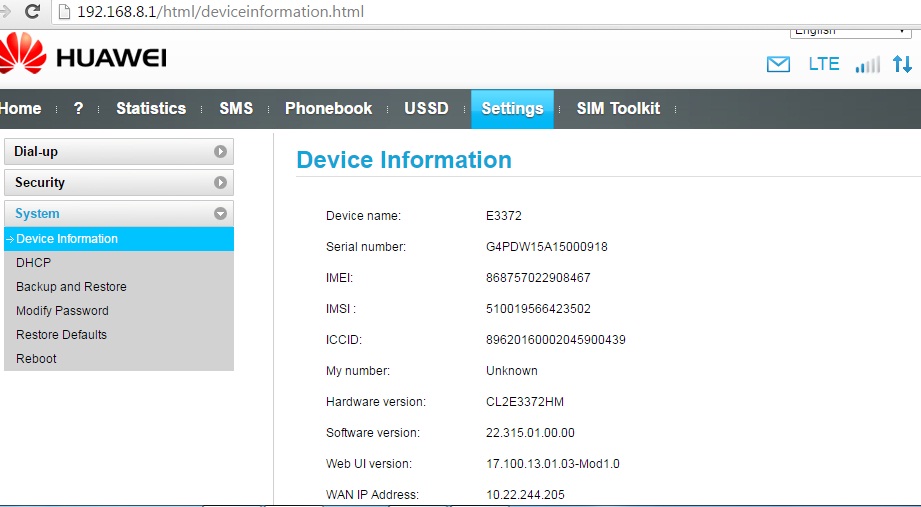
Task: Click the Serial number label
Action: coord(365,247)
